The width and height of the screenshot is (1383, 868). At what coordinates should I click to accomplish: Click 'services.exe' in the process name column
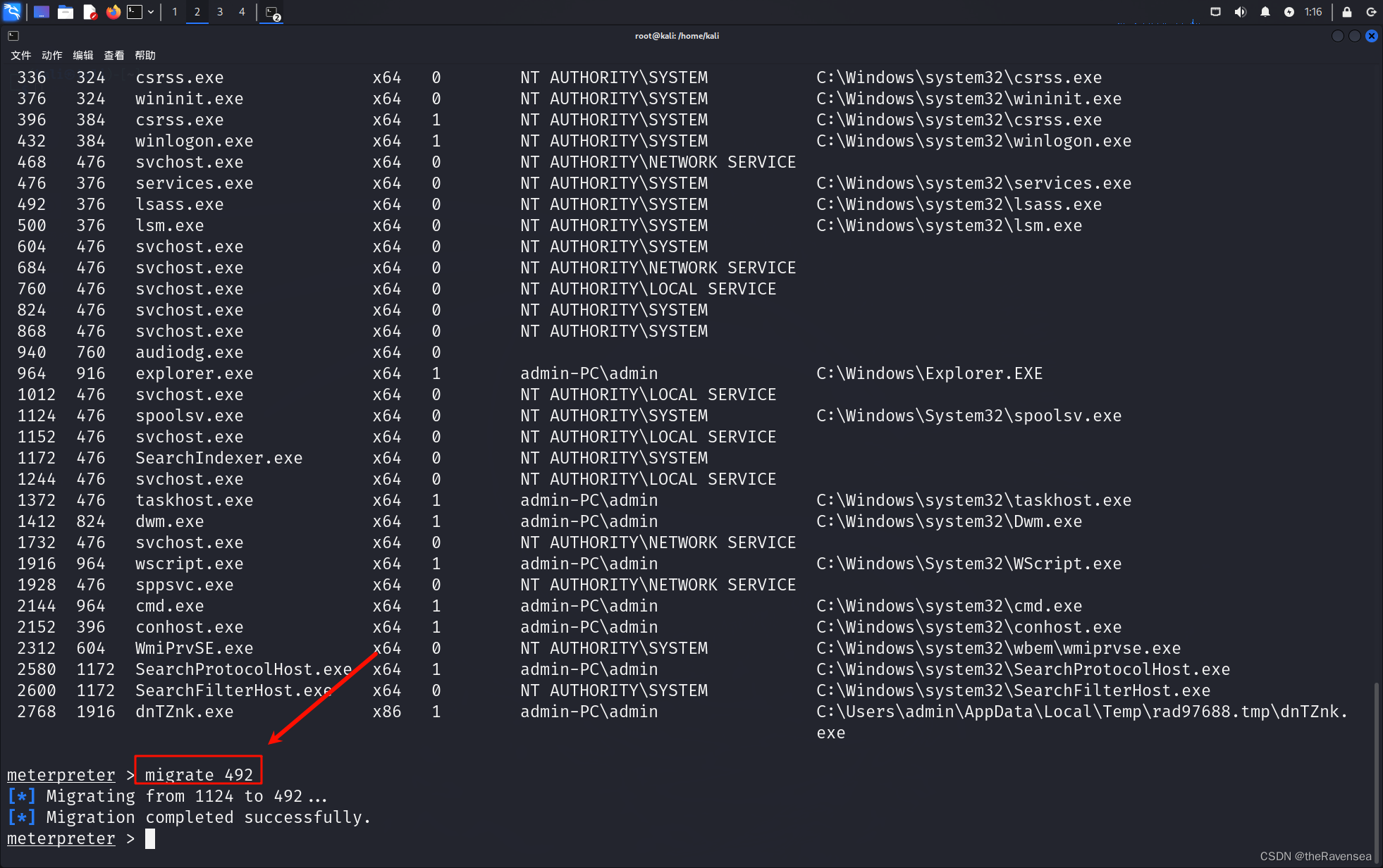195,183
